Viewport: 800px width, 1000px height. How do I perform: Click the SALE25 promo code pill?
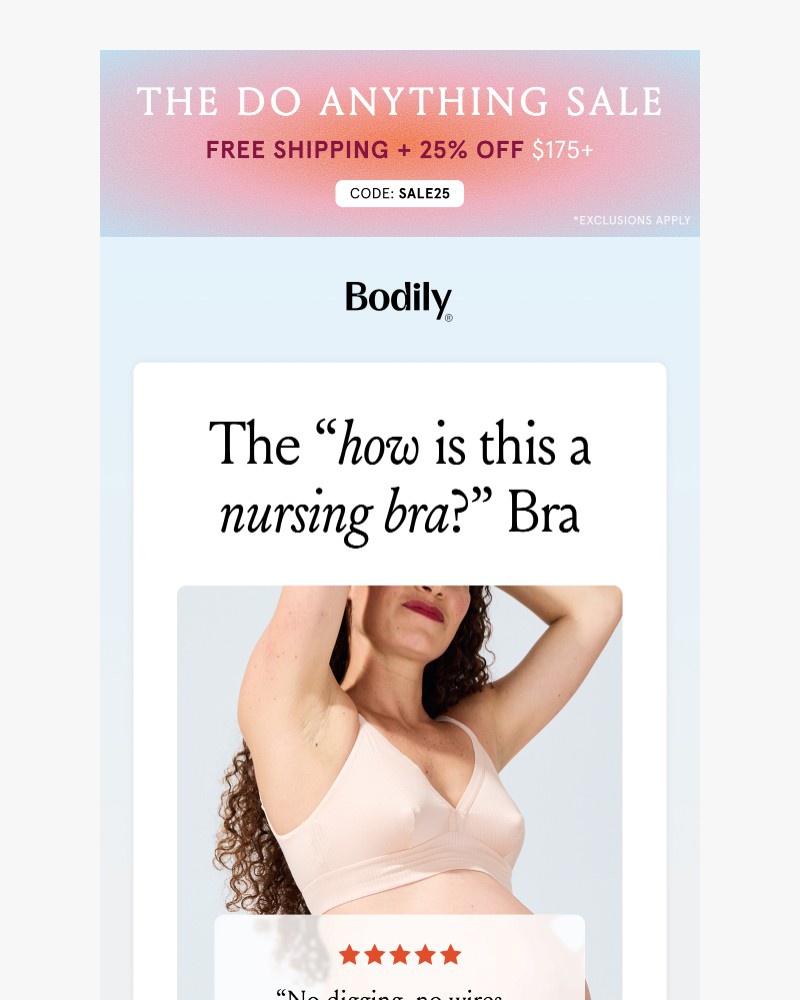(x=399, y=193)
